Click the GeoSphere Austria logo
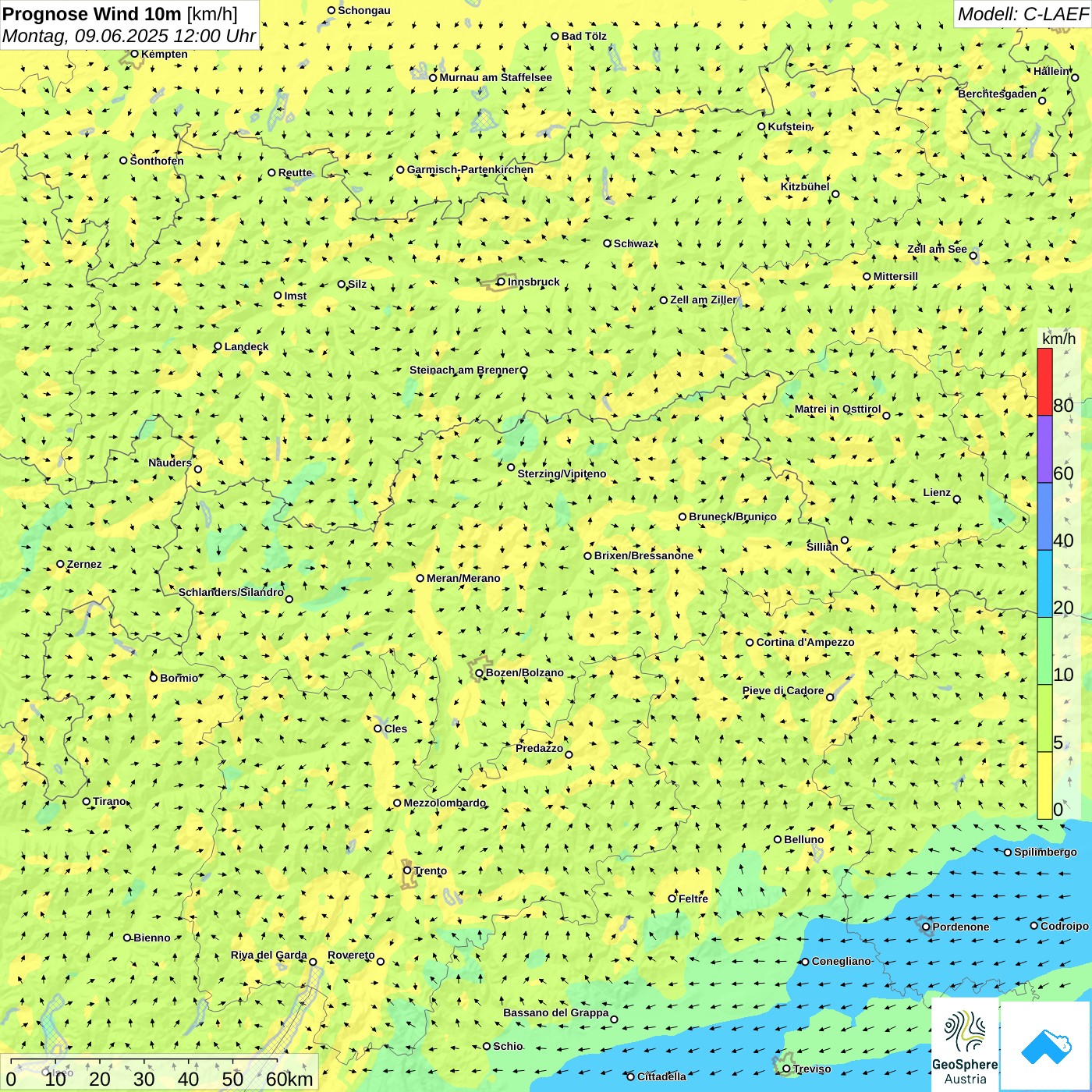Screen dimensions: 1092x1092 coord(965,1044)
